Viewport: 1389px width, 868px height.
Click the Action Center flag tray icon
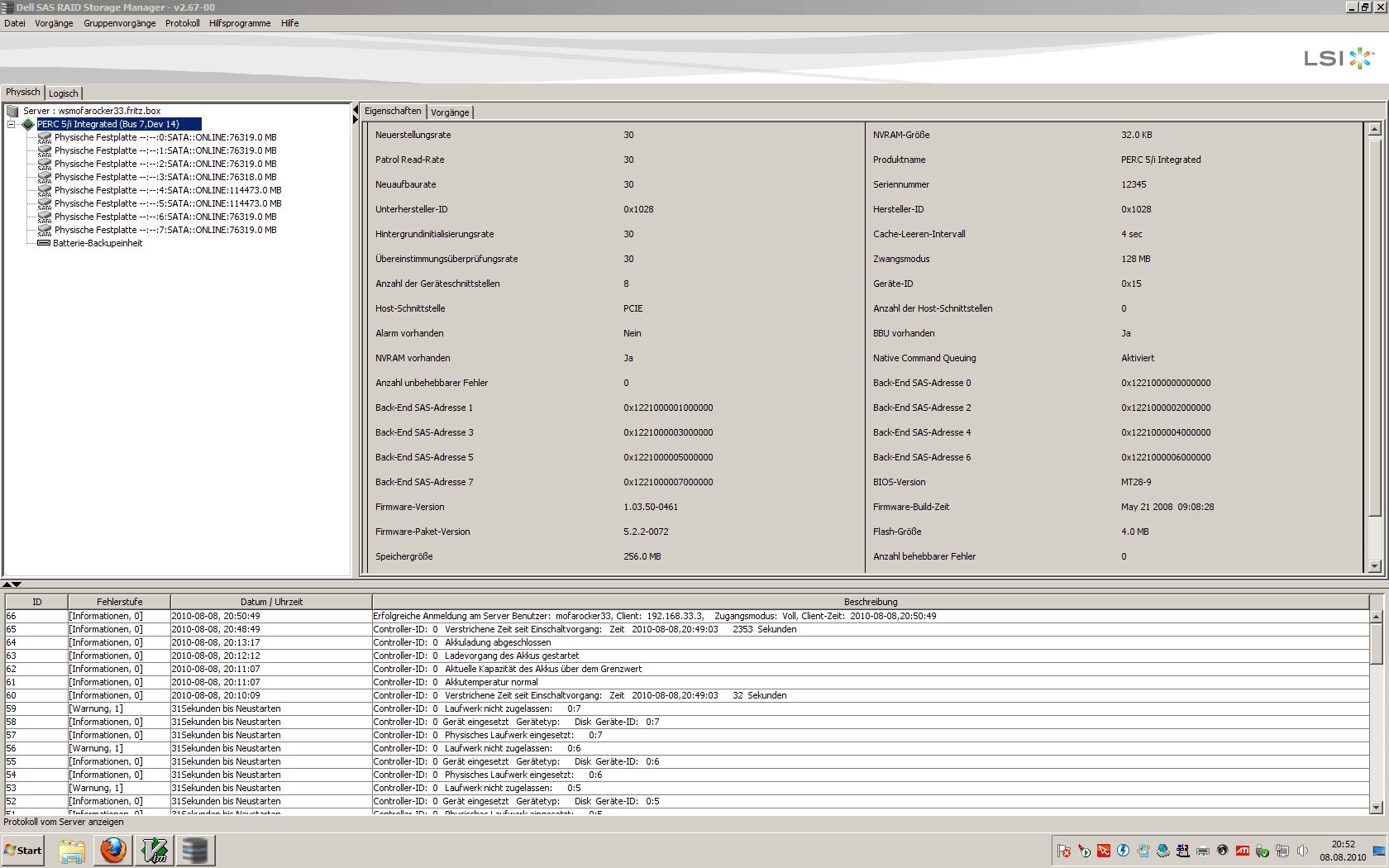(1064, 851)
